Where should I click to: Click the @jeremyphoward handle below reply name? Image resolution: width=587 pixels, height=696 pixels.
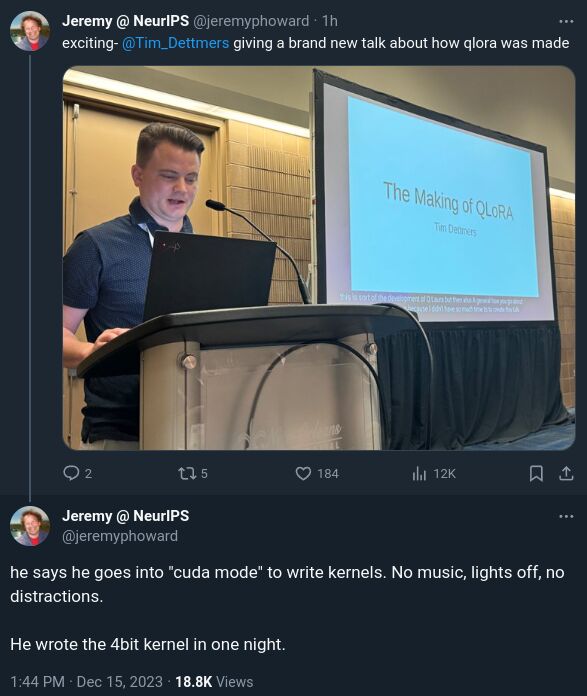point(120,536)
